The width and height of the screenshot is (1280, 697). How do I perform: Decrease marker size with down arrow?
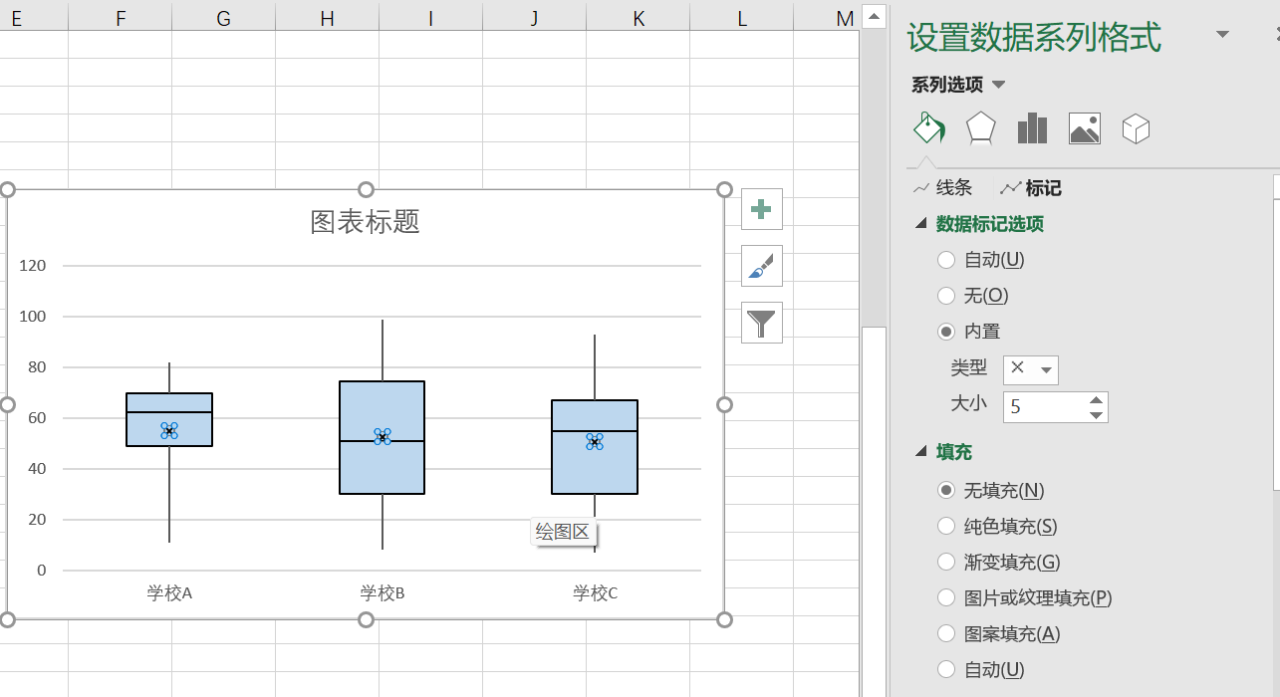(x=1097, y=414)
